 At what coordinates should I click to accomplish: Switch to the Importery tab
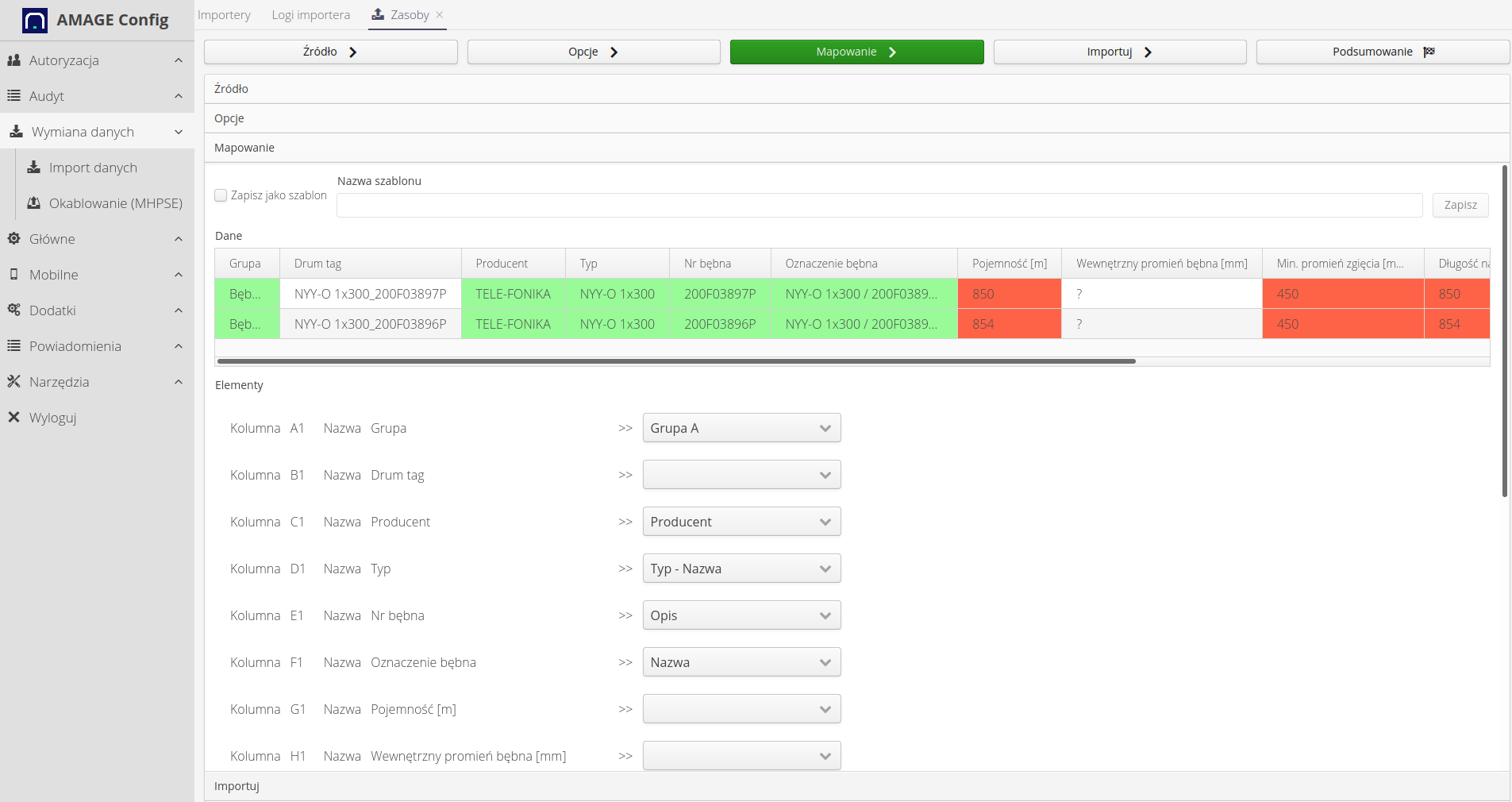point(224,15)
